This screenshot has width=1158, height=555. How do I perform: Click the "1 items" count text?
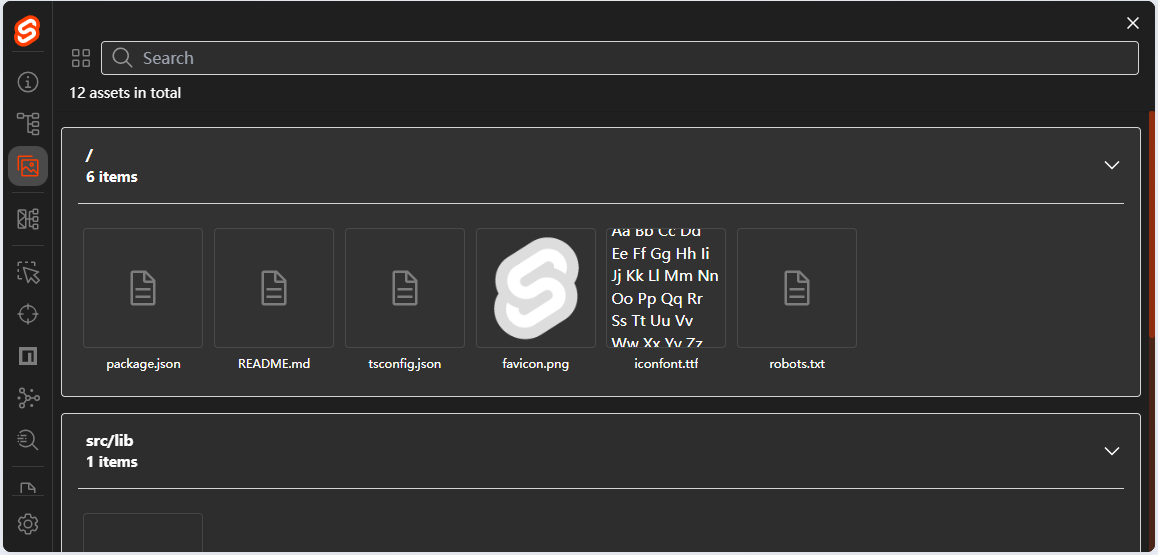tap(112, 462)
